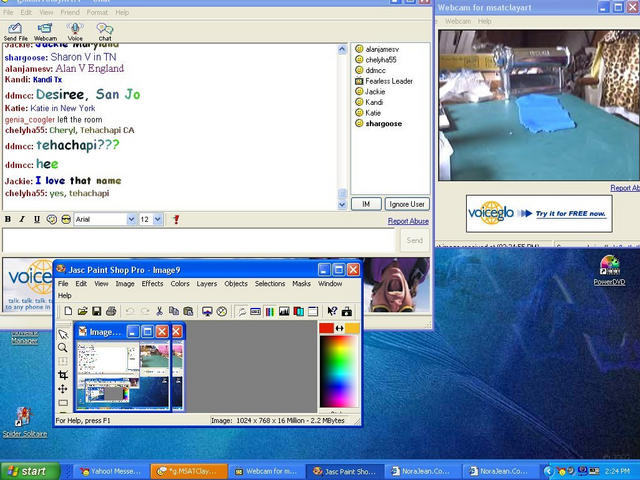Open Paint Shop Pro Masks menu

point(301,283)
